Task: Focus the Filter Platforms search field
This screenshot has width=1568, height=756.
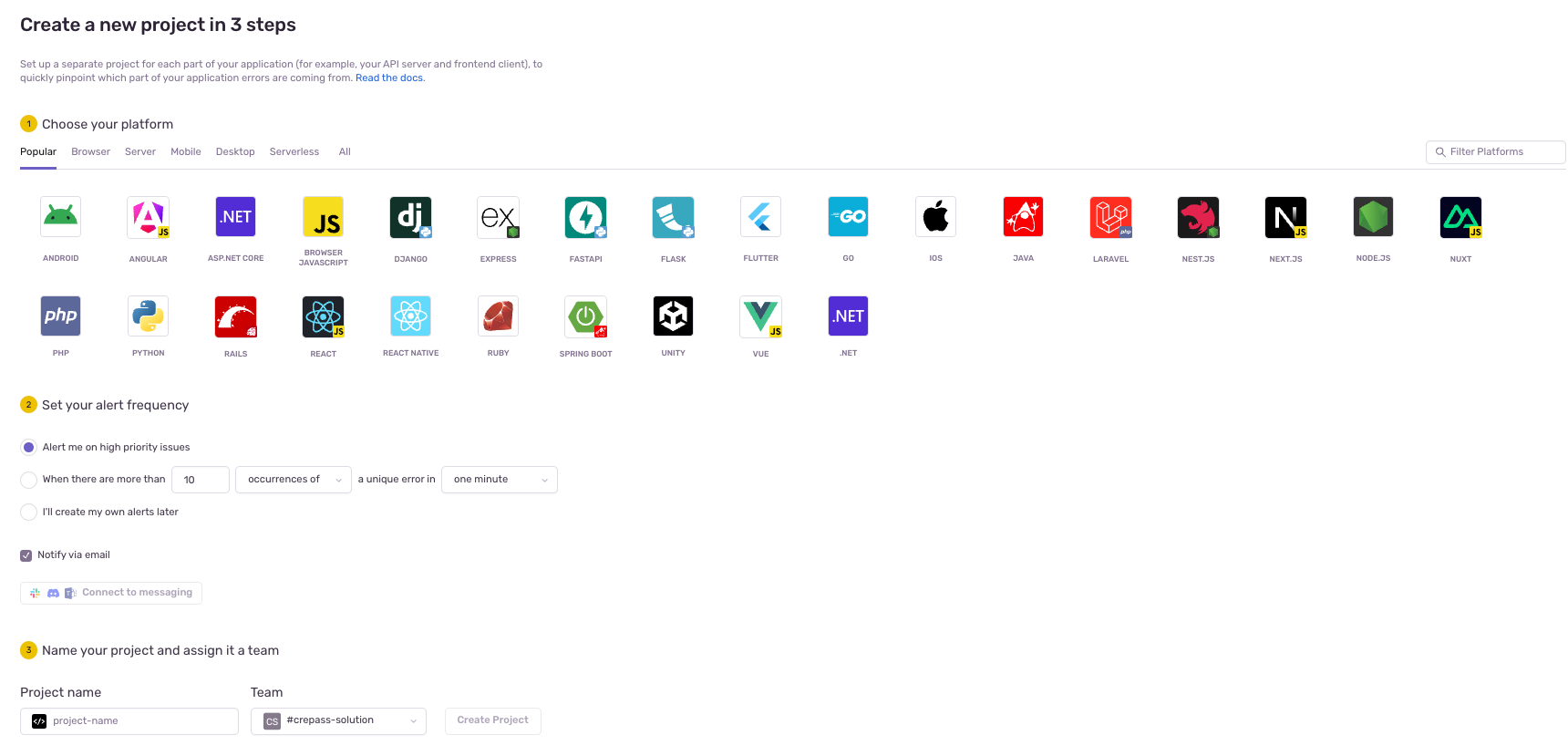Action: pos(1495,152)
